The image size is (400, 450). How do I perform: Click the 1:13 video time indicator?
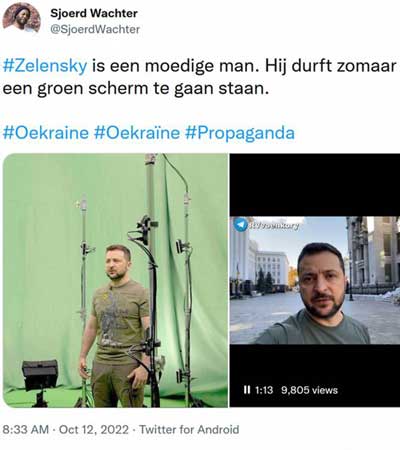(264, 390)
